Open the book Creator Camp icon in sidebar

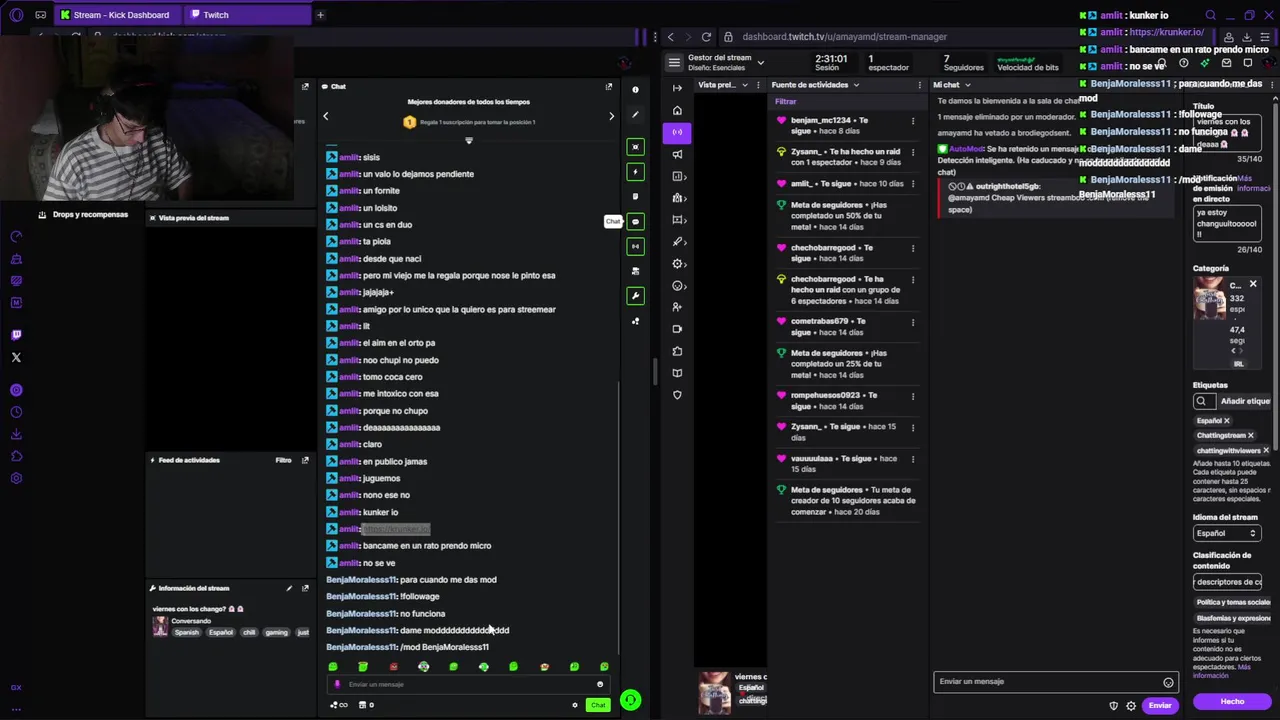pos(677,373)
